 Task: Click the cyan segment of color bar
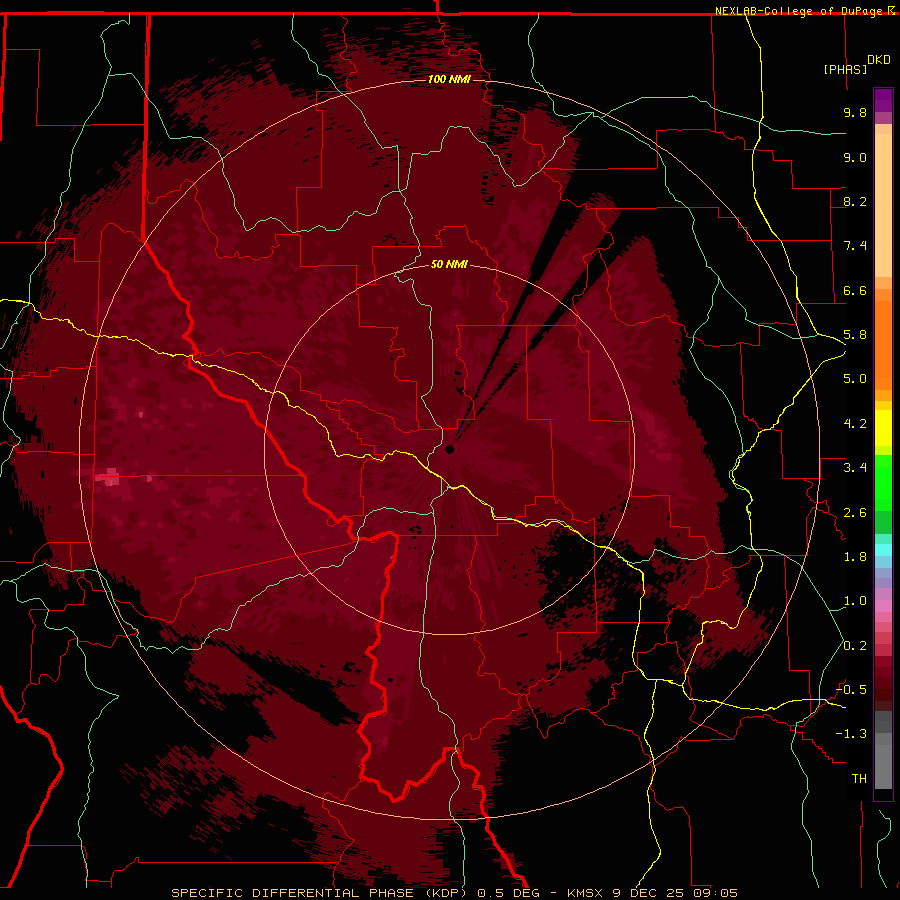click(883, 550)
